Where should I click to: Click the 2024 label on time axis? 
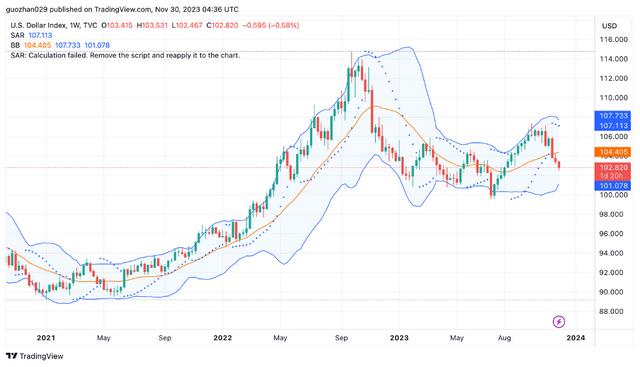coord(576,338)
